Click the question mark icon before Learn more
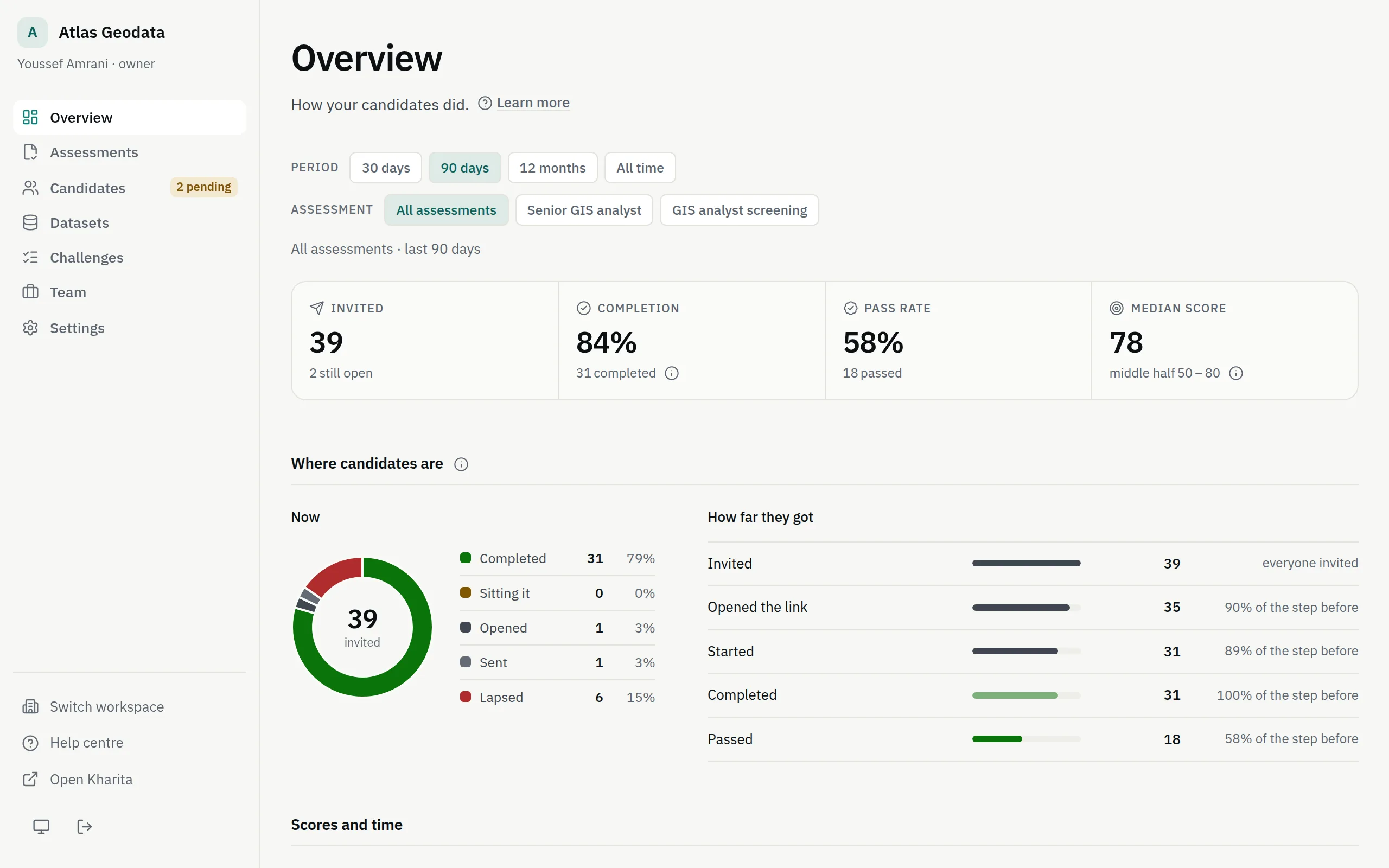This screenshot has width=1389, height=868. pyautogui.click(x=485, y=103)
